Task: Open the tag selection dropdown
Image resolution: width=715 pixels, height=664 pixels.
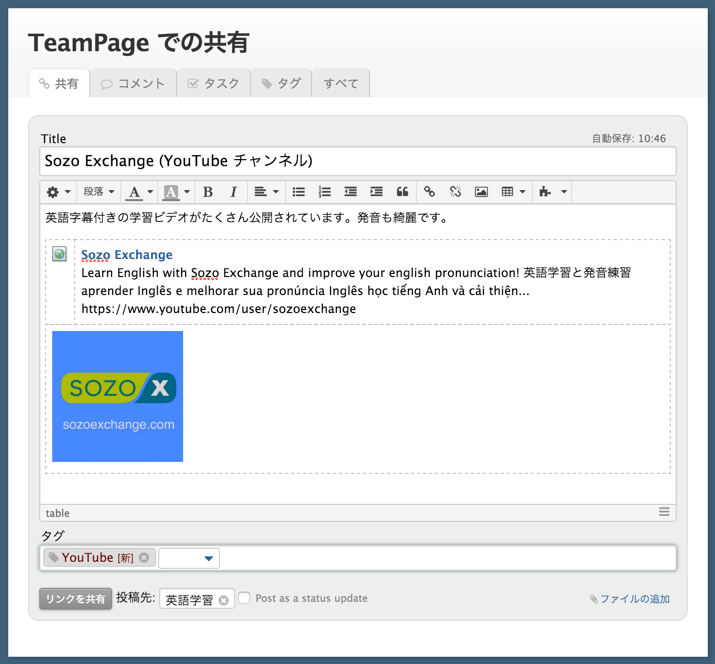Action: coord(208,559)
